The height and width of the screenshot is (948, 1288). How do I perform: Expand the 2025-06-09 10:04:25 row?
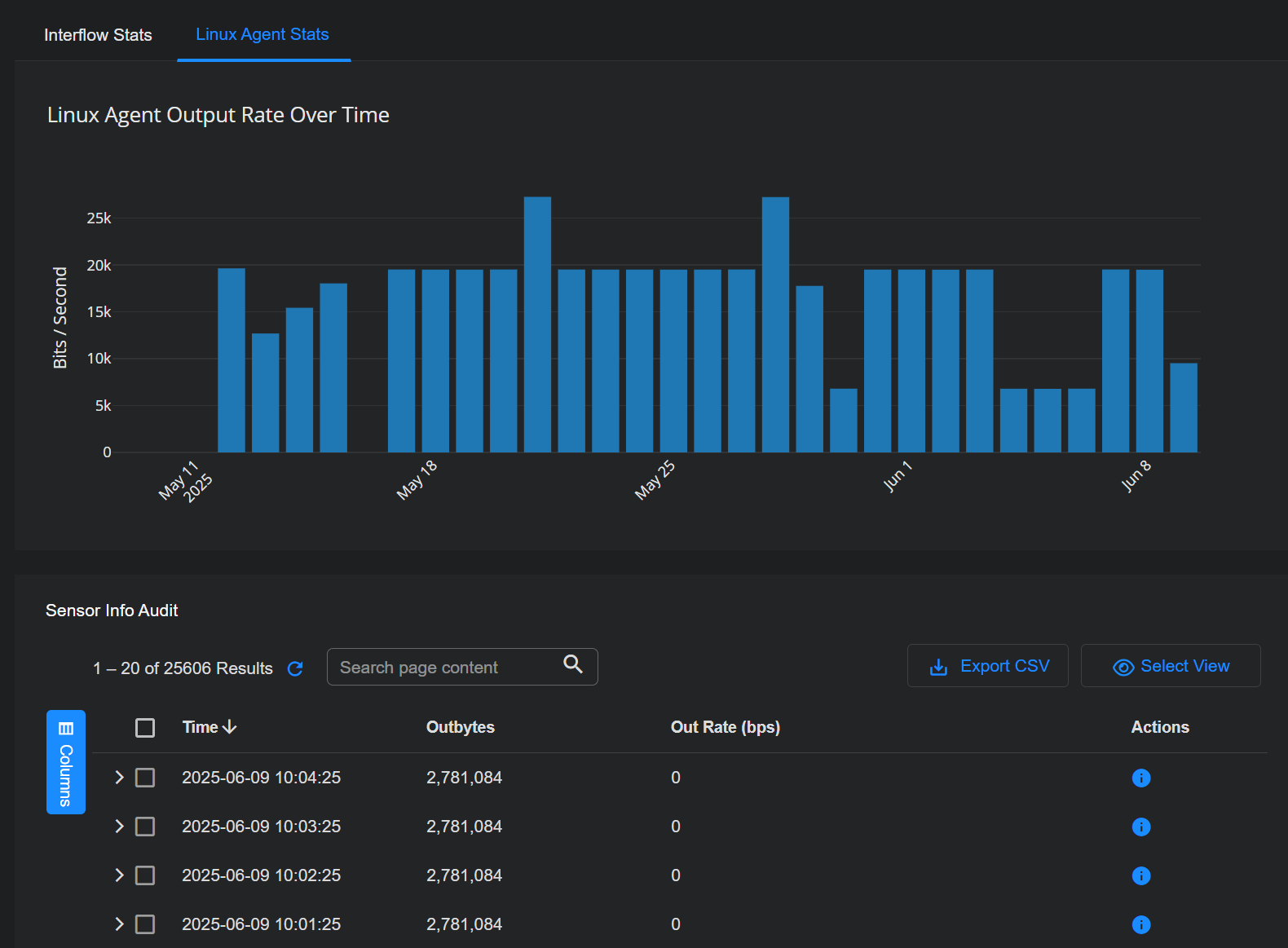tap(119, 778)
